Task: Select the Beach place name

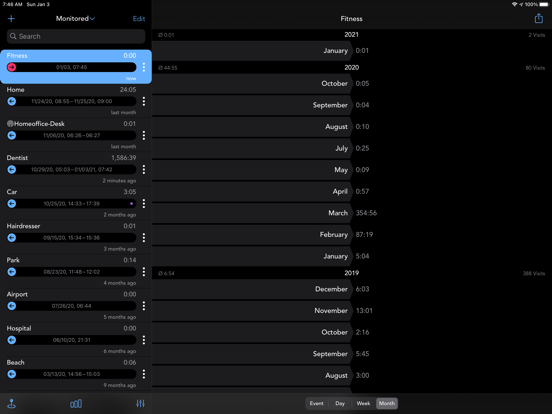Action: (15, 363)
